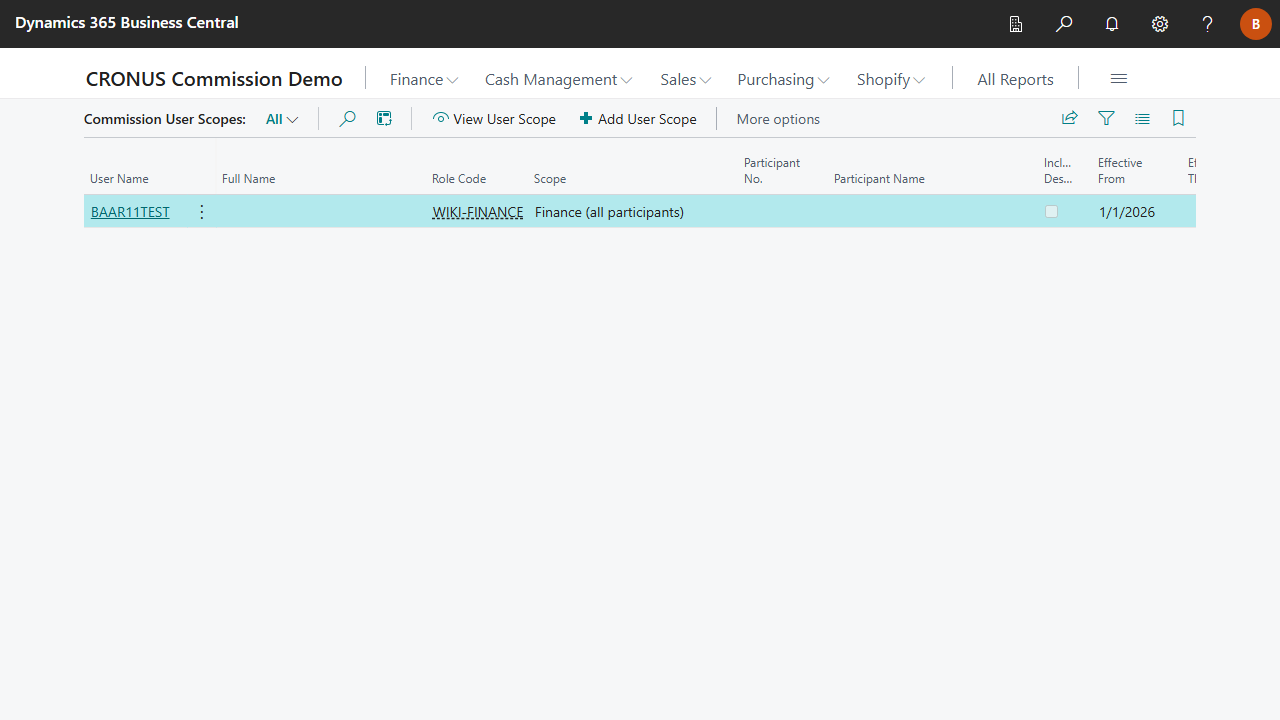
Task: Change list layout view icon
Action: point(1142,119)
